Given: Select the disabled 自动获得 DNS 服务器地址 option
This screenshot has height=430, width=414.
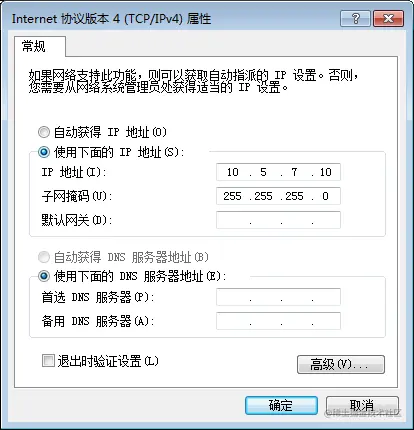Looking at the screenshot, I should (x=44, y=257).
